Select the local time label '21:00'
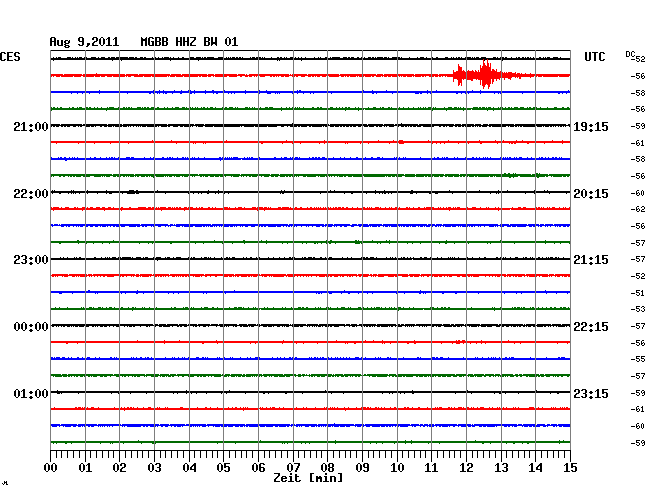Screen dimensions: 650x494 click(31, 127)
